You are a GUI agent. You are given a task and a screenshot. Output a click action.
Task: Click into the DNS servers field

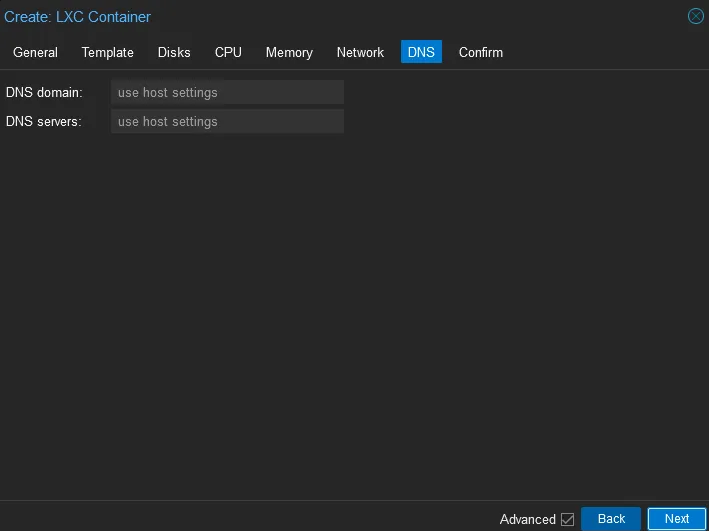[227, 122]
